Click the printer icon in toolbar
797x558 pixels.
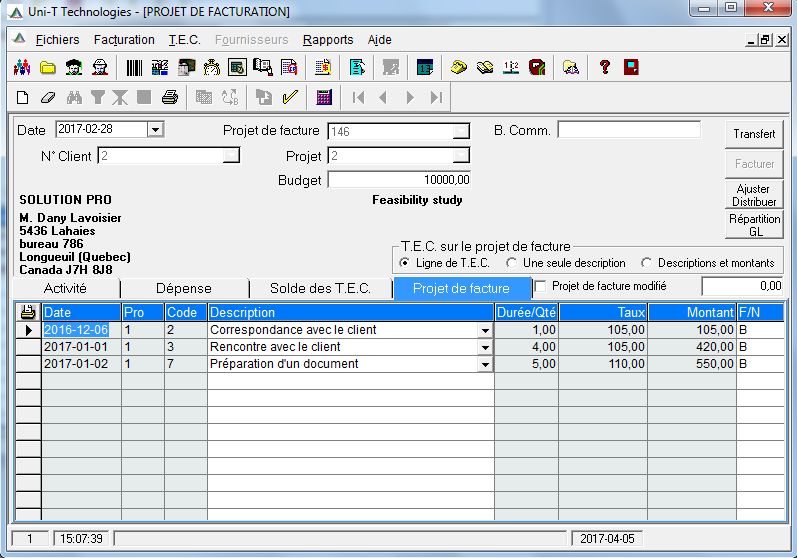[x=170, y=97]
